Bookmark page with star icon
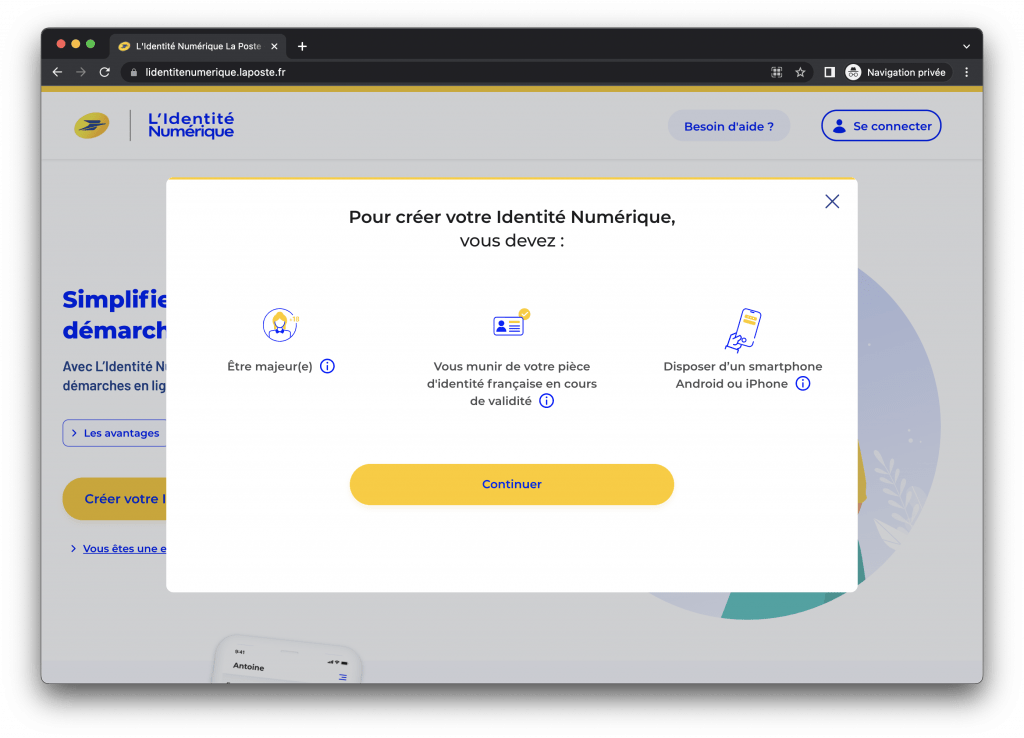 800,72
